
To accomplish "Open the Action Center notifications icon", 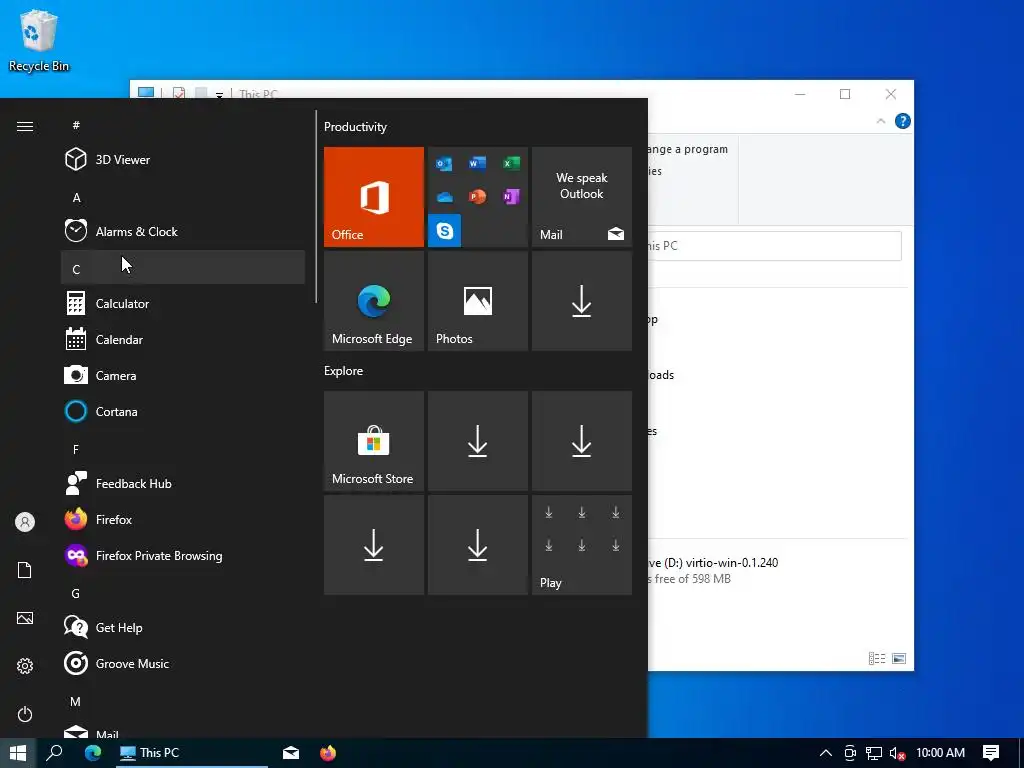I will click(991, 753).
